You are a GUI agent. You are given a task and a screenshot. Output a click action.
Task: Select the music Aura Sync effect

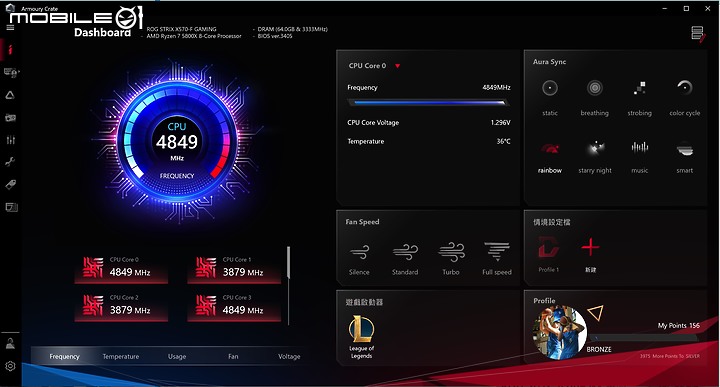point(640,157)
